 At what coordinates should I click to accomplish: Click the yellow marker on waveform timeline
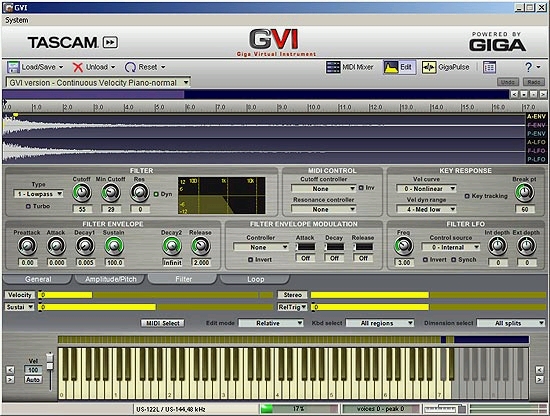tap(15, 115)
